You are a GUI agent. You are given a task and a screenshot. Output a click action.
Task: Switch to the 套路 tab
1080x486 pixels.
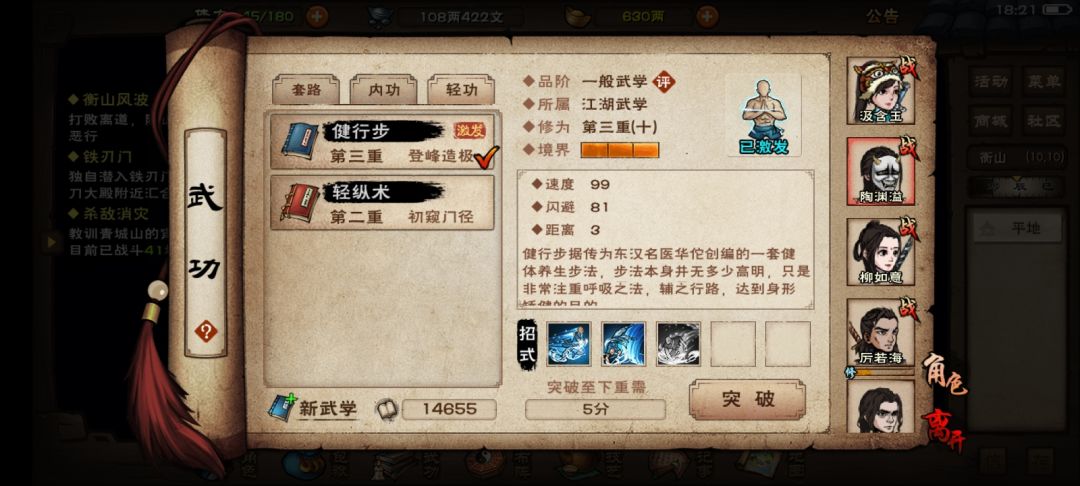click(306, 89)
